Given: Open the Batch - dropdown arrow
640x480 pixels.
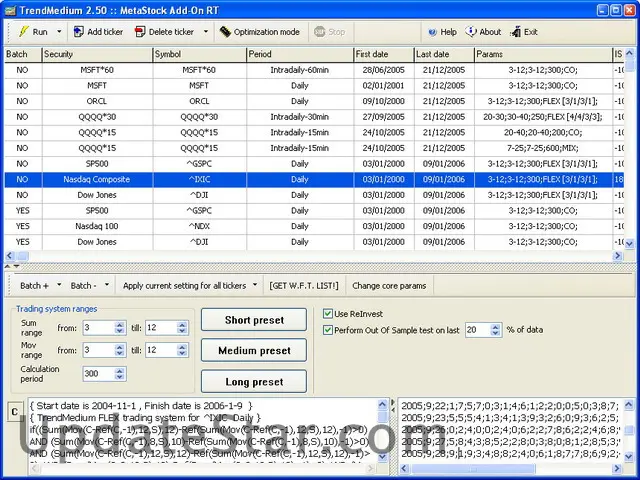Looking at the screenshot, I should (107, 284).
